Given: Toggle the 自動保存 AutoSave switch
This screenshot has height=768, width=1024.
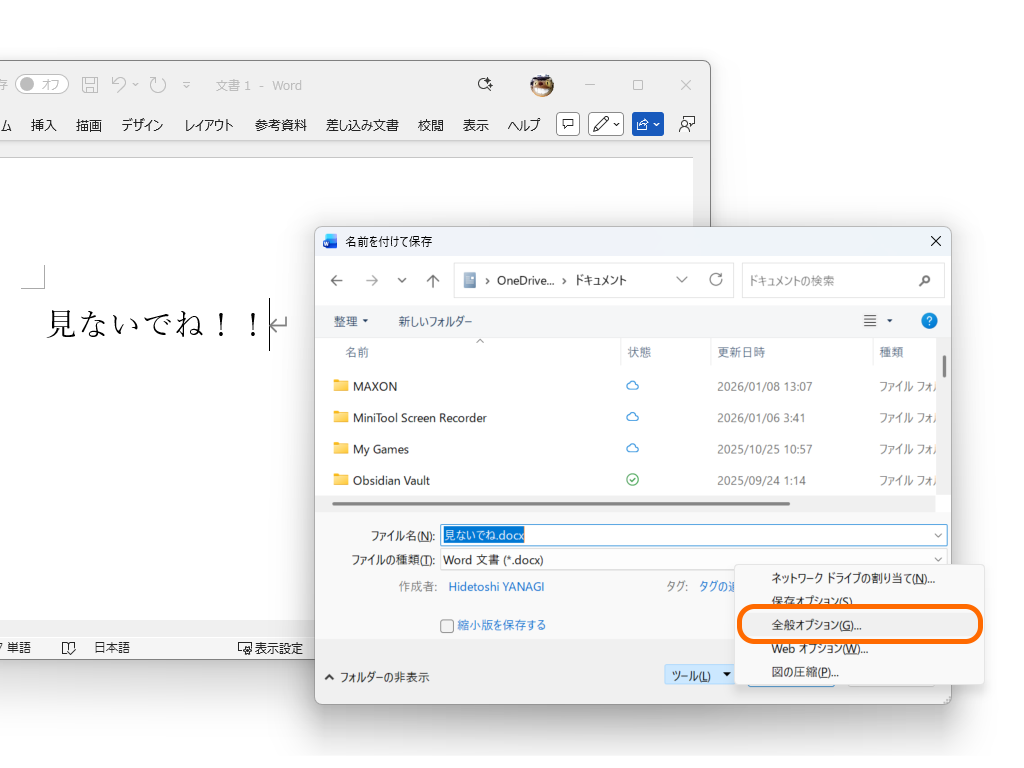Looking at the screenshot, I should point(41,84).
